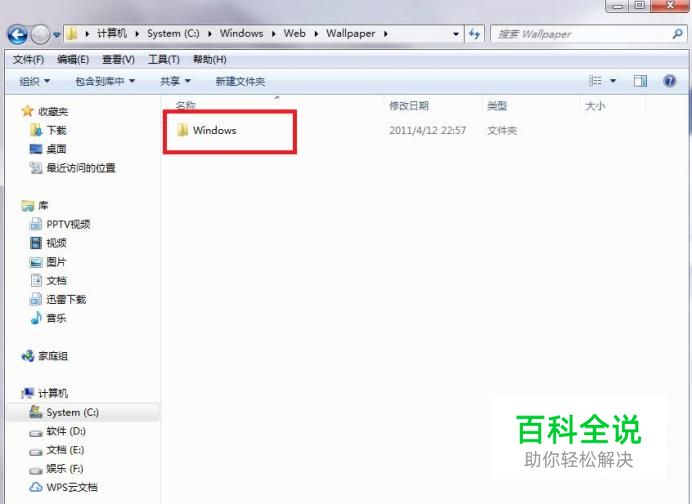The width and height of the screenshot is (692, 504).
Task: Open the 编辑(E) menu
Action: pos(73,60)
